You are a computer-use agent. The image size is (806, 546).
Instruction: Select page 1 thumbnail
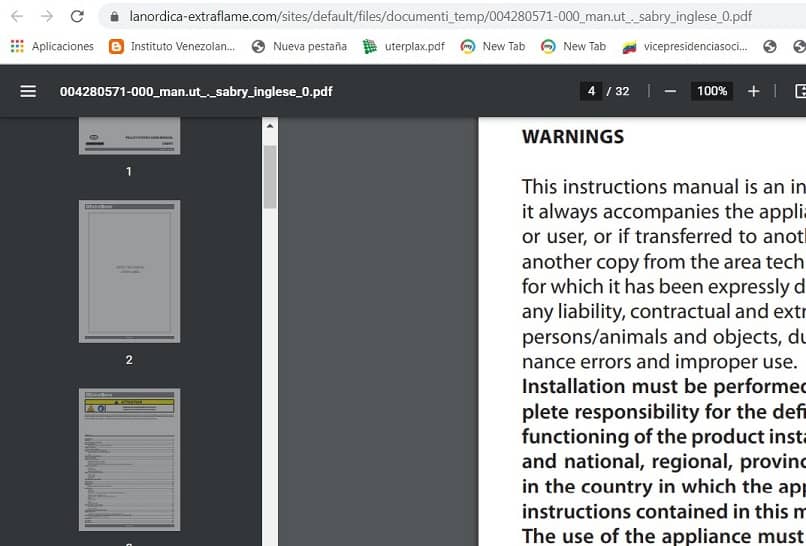point(129,135)
